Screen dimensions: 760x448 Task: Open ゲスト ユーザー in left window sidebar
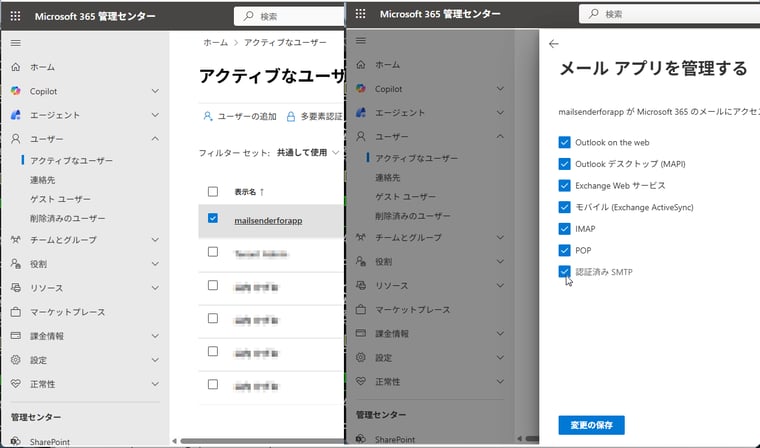[60, 199]
